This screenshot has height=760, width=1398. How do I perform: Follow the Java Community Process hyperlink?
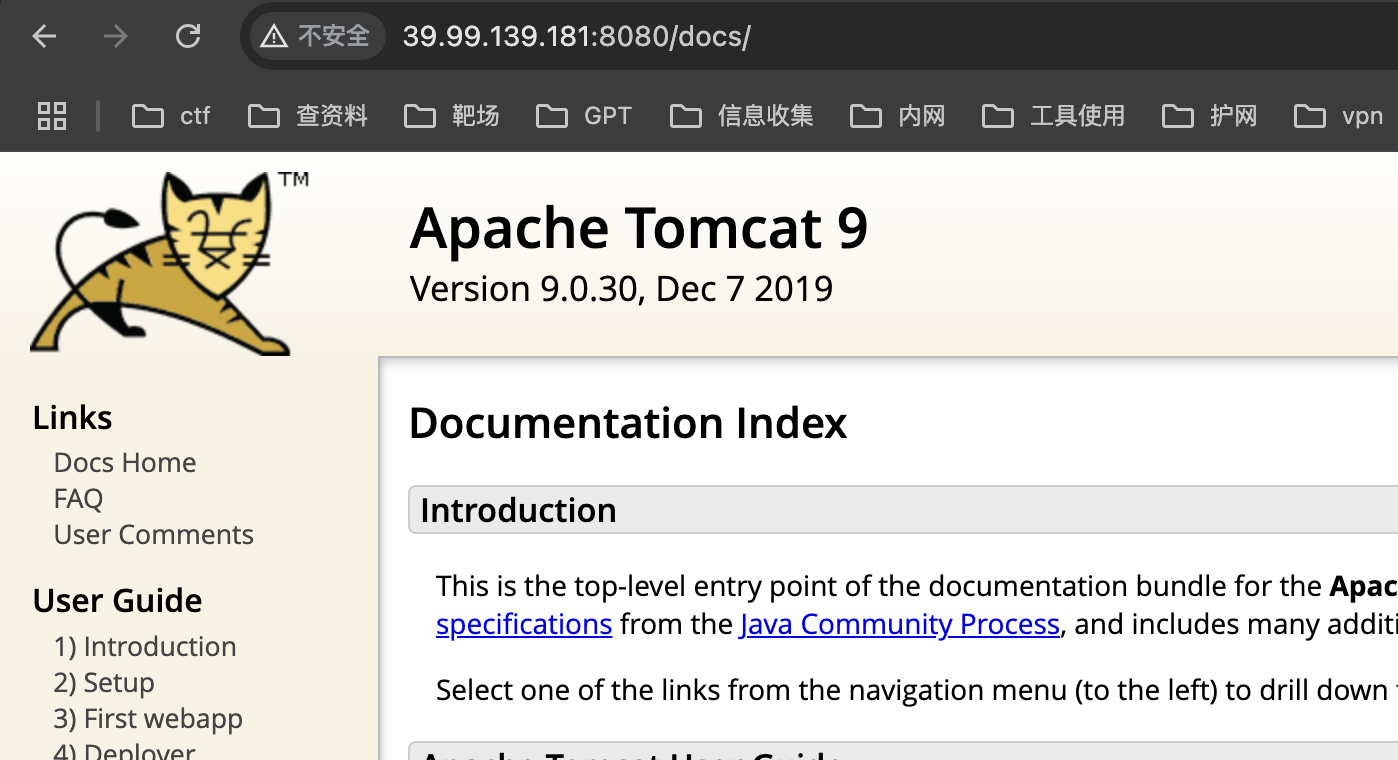(x=899, y=624)
